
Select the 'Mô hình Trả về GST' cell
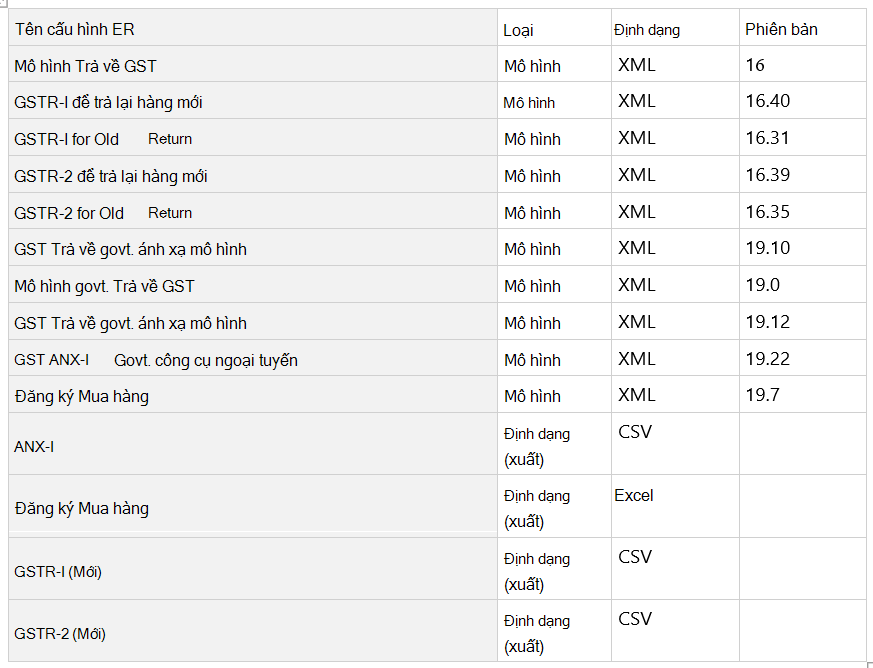coord(253,64)
